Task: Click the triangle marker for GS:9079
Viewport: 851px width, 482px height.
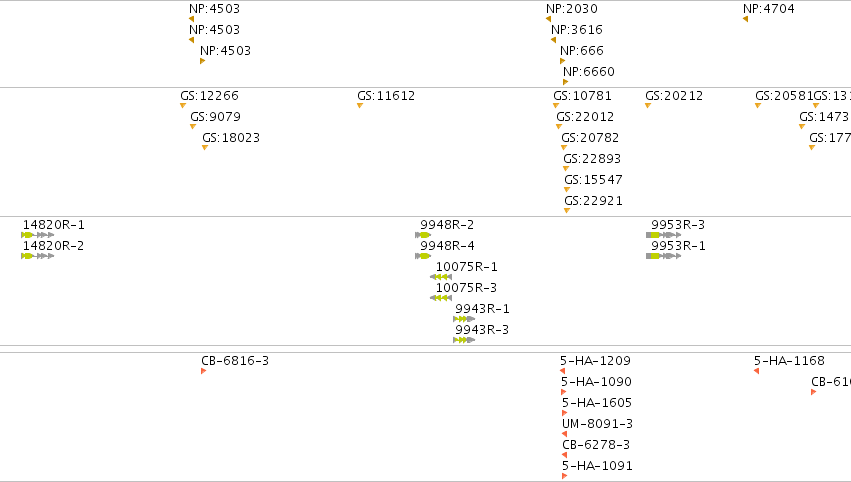Action: pyautogui.click(x=193, y=127)
